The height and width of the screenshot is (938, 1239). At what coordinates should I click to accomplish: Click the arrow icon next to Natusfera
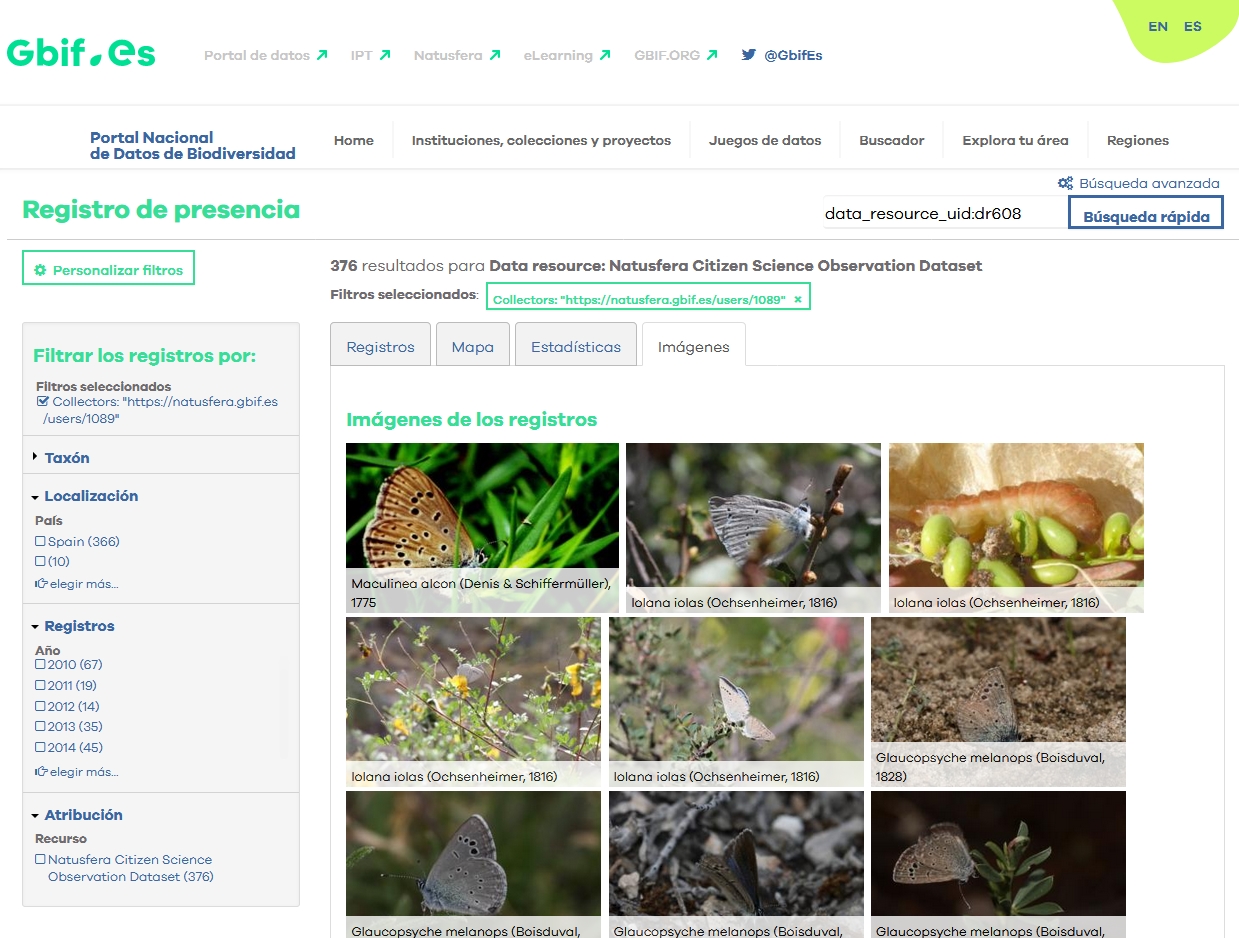point(494,55)
